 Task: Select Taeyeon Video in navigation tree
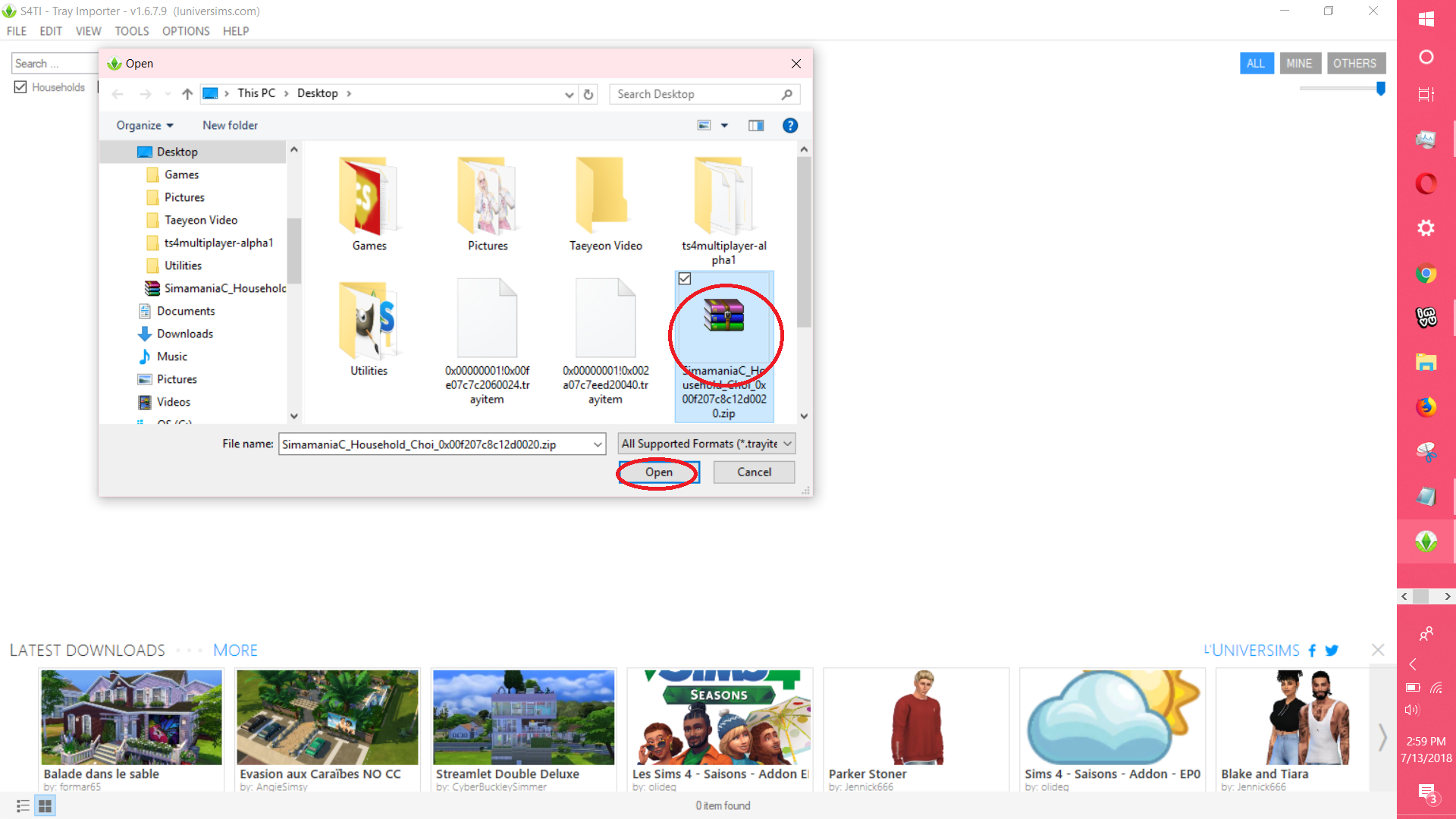coord(201,221)
